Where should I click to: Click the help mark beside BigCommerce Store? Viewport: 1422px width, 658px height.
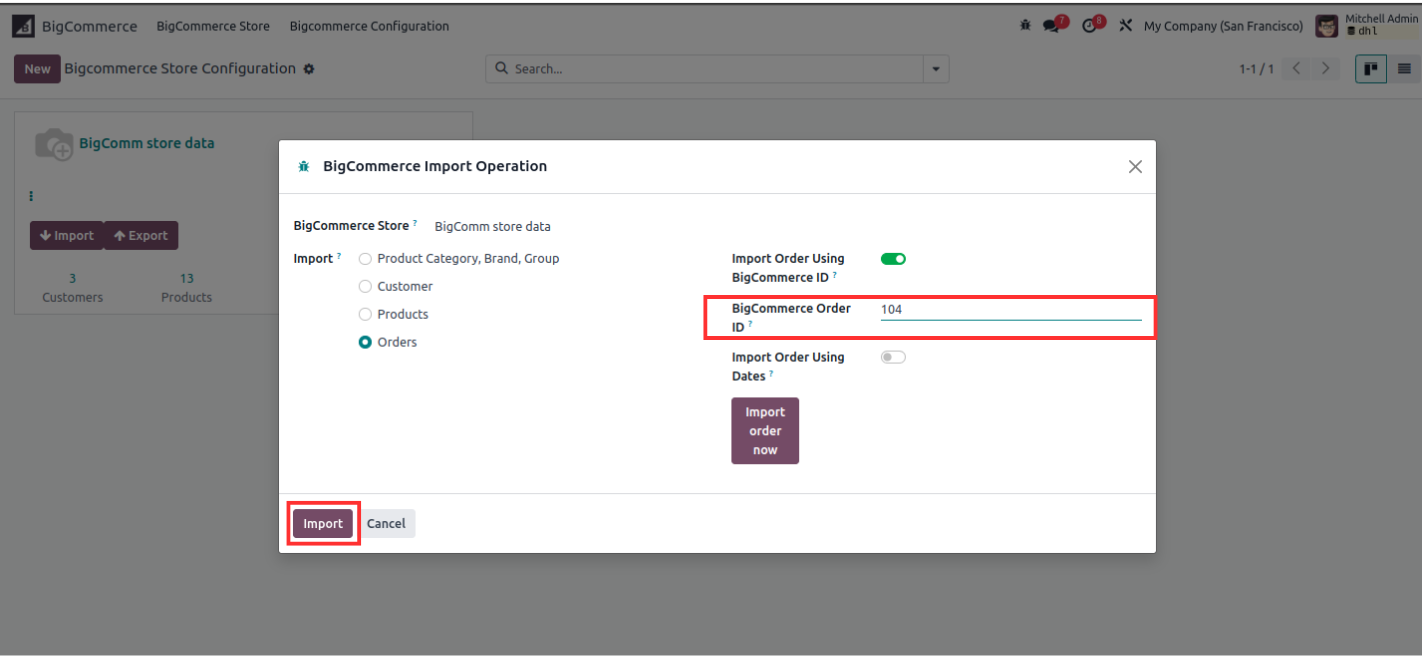415,223
